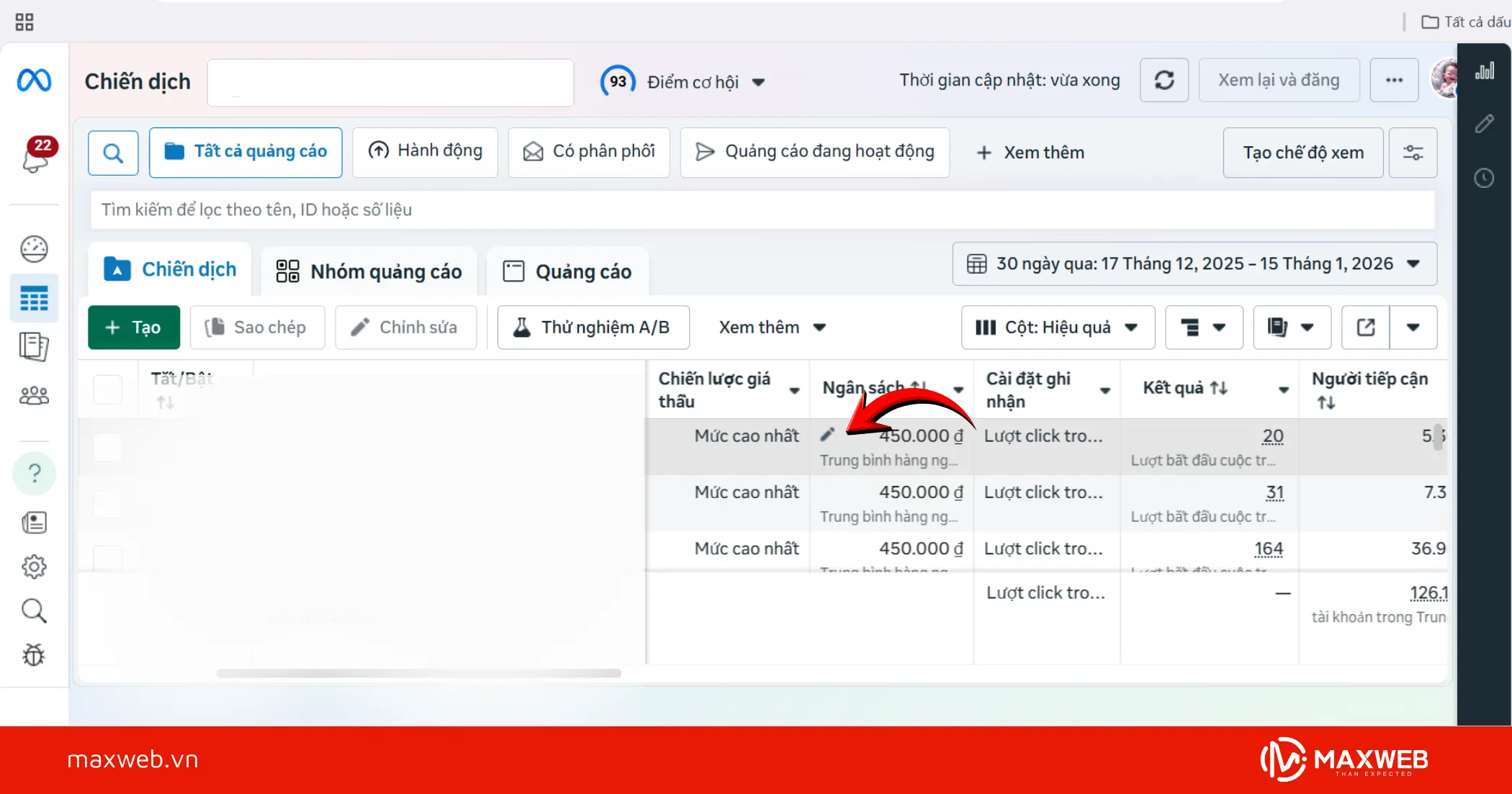
Task: Expand the date range 30 ngày qua selector
Action: 1194,263
